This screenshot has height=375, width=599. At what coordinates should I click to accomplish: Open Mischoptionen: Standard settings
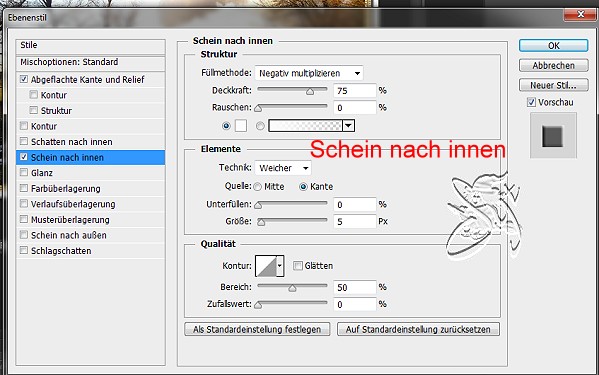click(91, 62)
